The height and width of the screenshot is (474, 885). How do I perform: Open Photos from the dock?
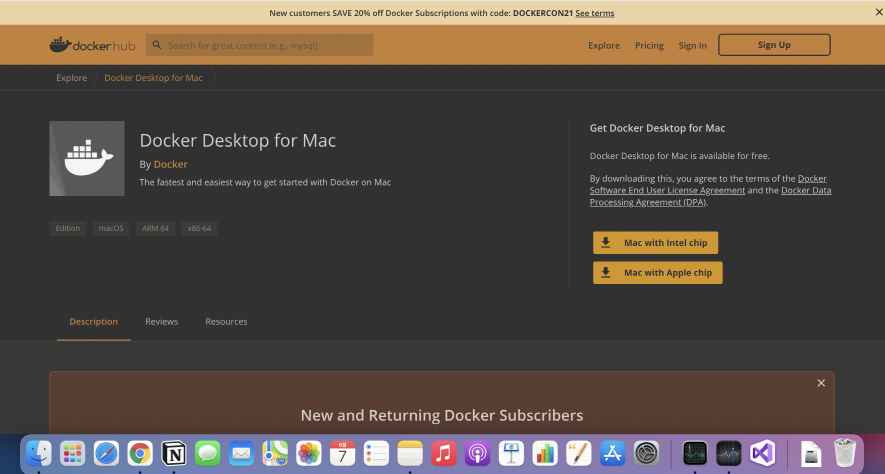click(309, 453)
